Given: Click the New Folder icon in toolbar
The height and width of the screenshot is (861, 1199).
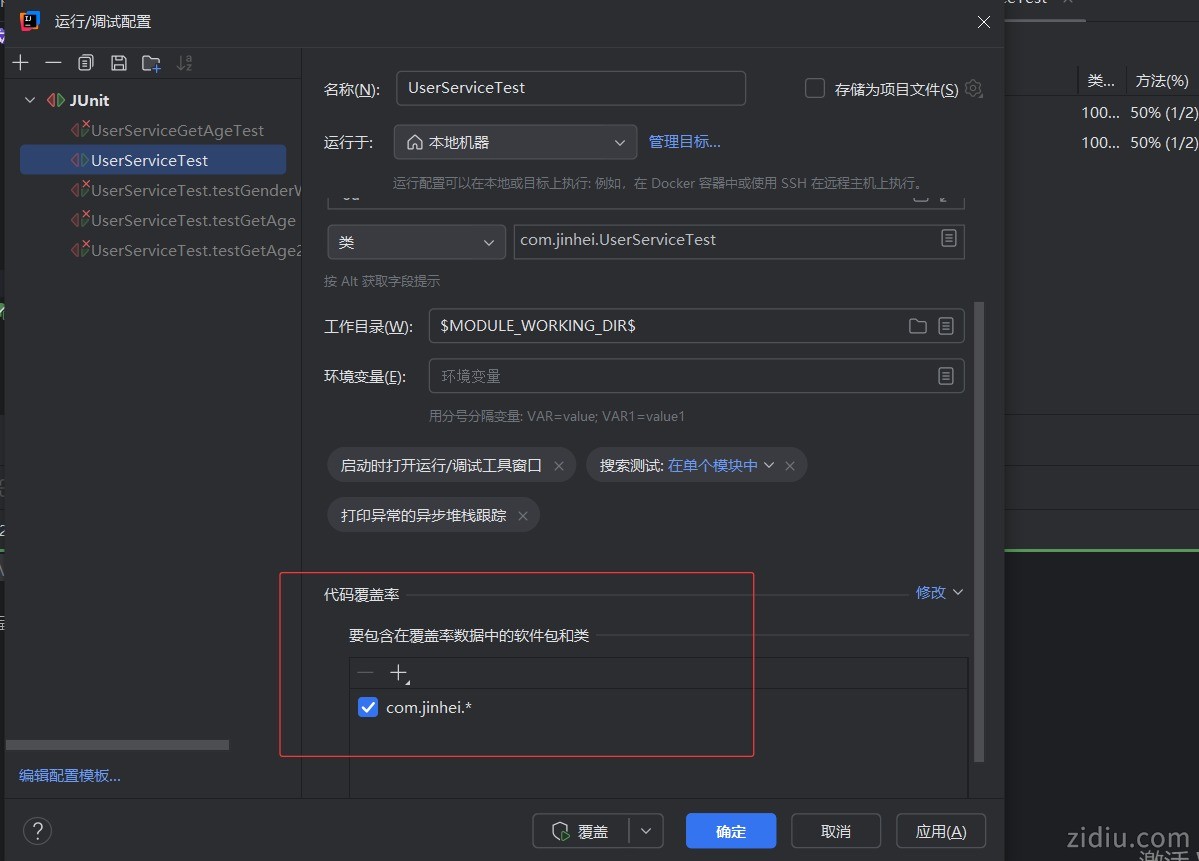Looking at the screenshot, I should click(x=151, y=63).
